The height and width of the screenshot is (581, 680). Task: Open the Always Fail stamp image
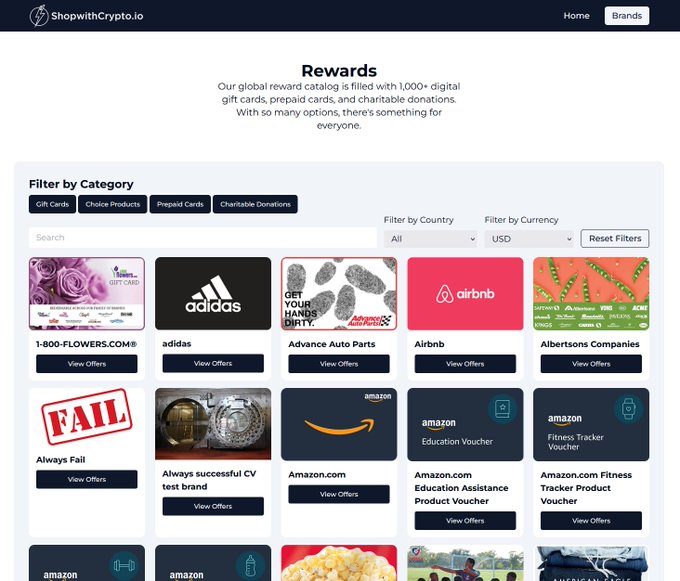[87, 417]
